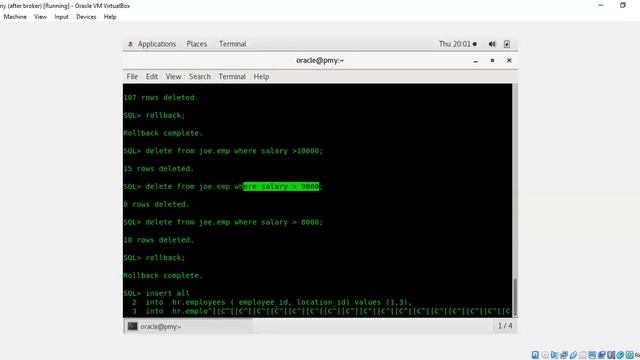The image size is (640, 360).
Task: Restore the VirtualBox window via title bar button
Action: coord(622,5)
